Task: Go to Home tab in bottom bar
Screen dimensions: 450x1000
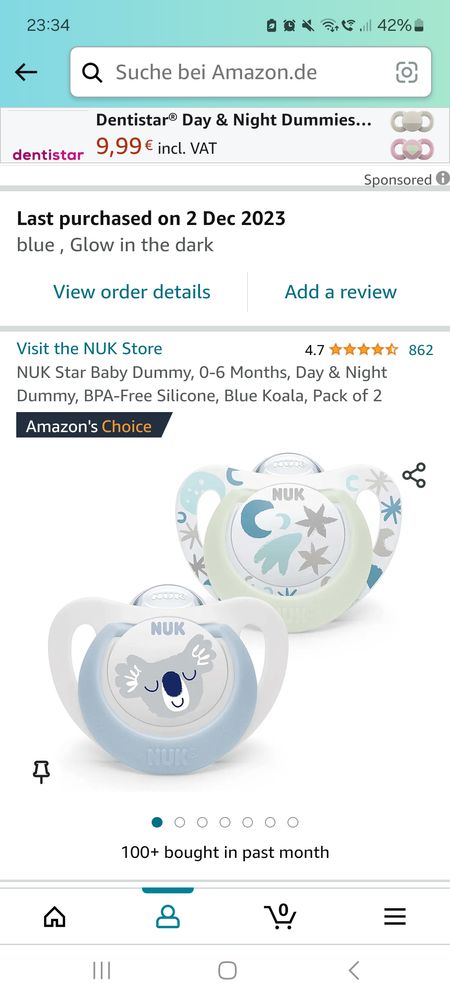Action: [x=55, y=917]
